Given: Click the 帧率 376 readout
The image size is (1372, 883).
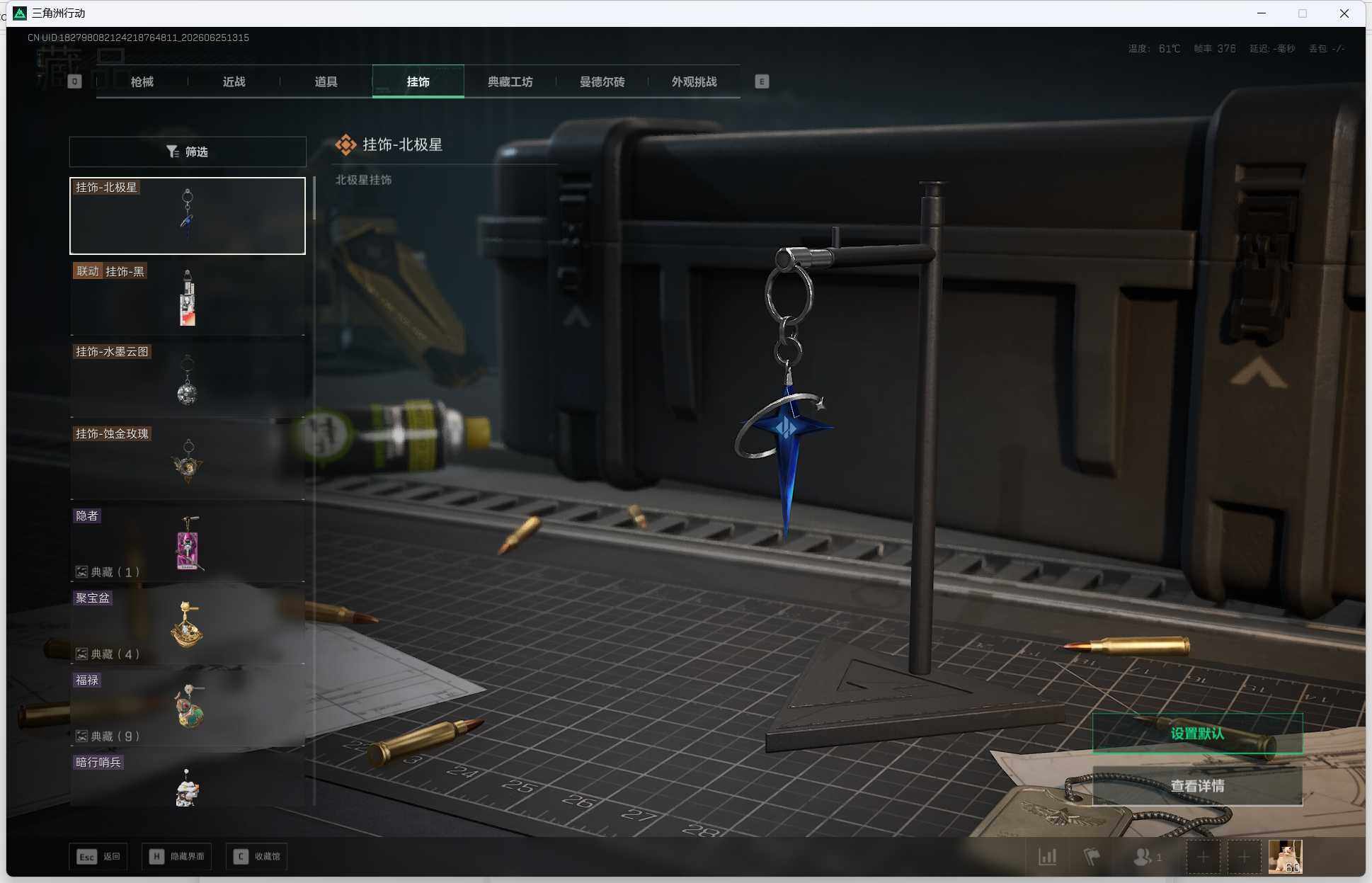Looking at the screenshot, I should coord(1215,49).
